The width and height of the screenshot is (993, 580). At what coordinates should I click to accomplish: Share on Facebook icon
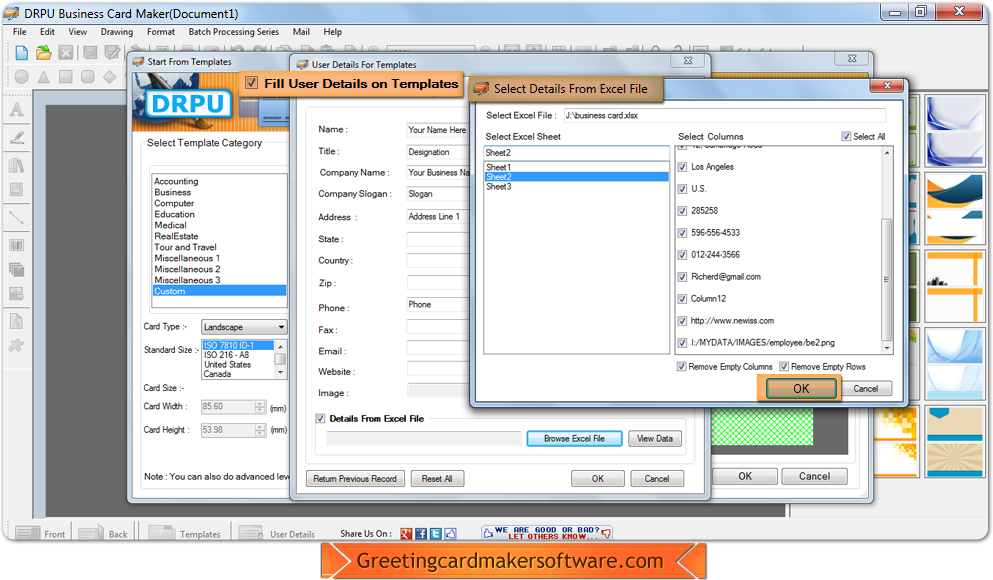point(421,534)
